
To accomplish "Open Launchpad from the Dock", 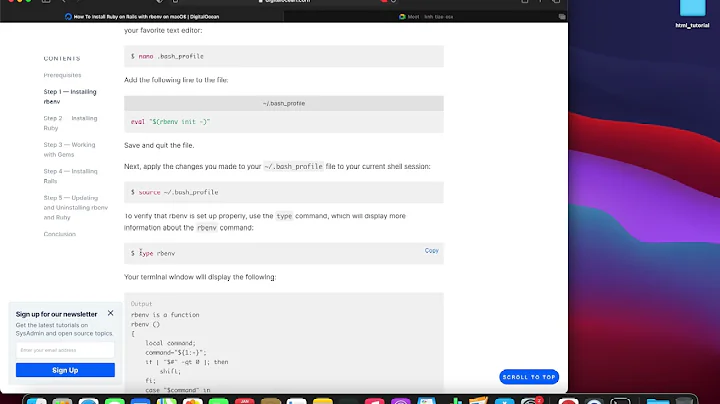I will [x=62, y=401].
